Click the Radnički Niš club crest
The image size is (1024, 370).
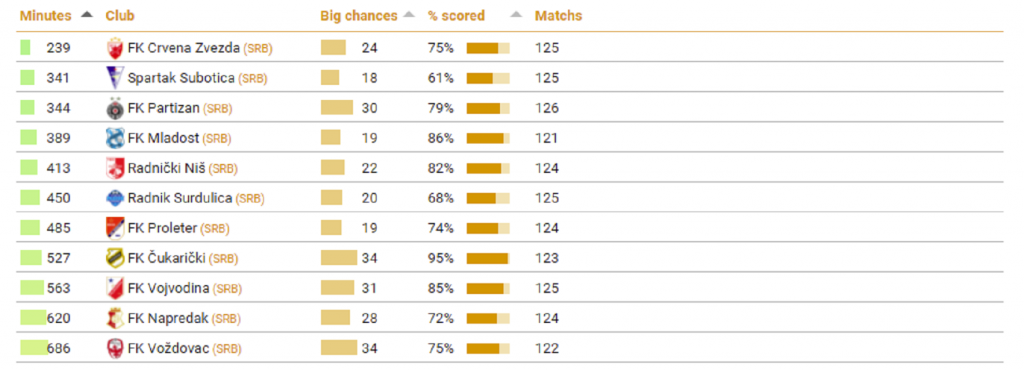tap(114, 168)
